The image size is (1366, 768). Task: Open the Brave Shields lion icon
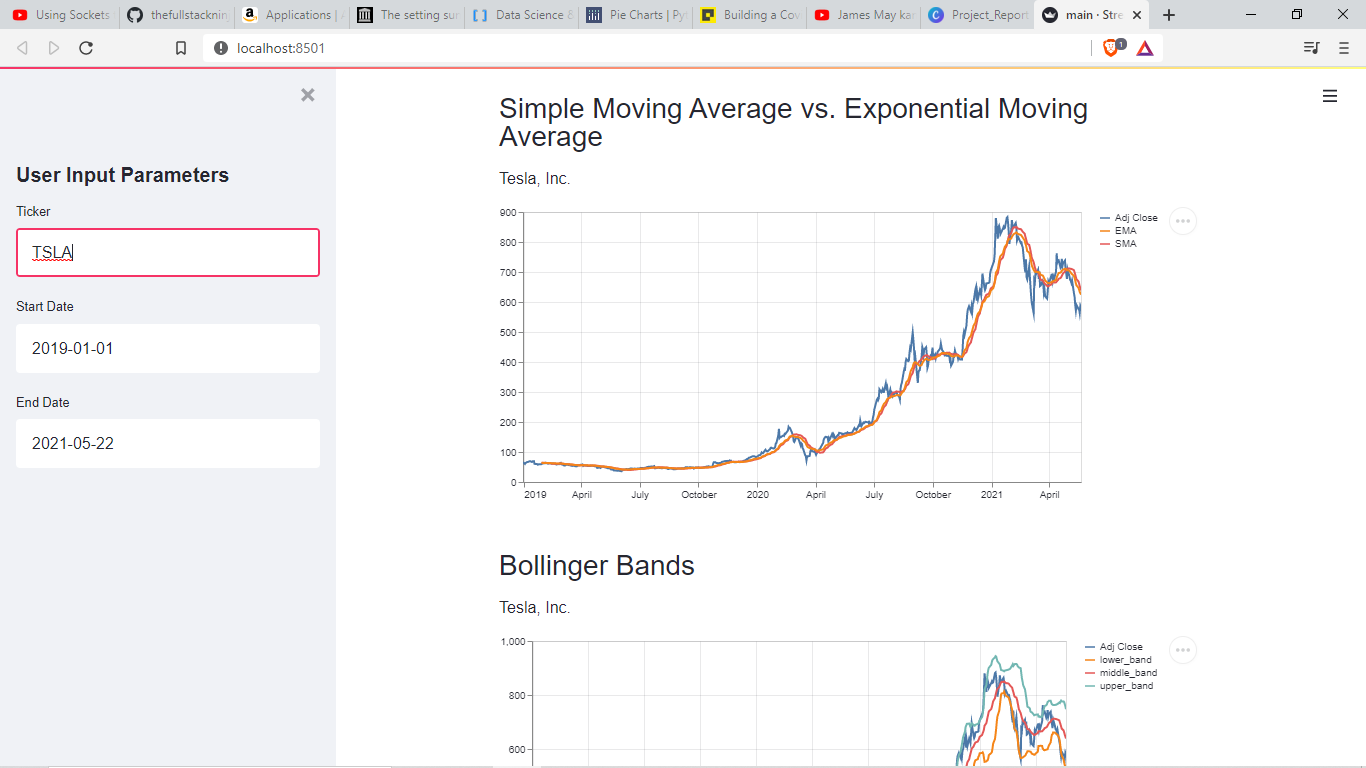(x=1113, y=47)
